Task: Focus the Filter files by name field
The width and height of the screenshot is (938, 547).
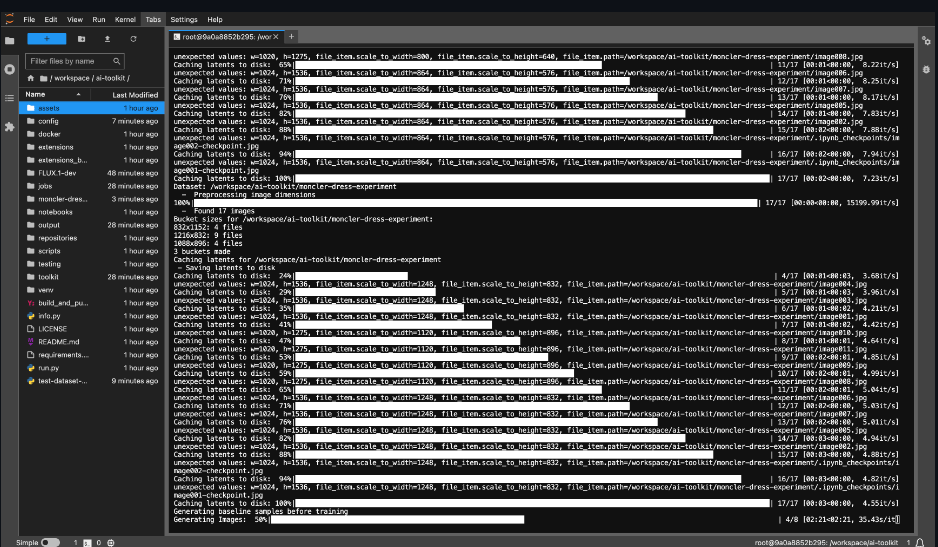Action: tap(75, 61)
